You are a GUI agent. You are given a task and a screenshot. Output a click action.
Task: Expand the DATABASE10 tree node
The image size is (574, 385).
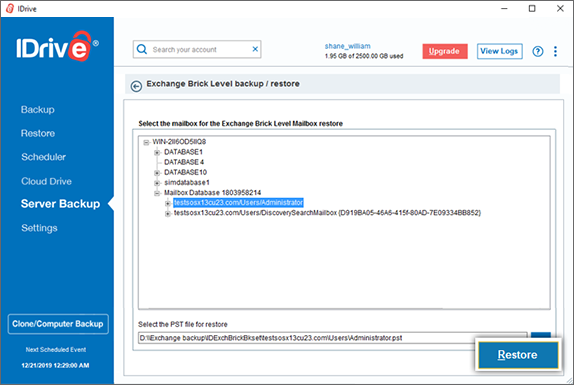tap(157, 173)
